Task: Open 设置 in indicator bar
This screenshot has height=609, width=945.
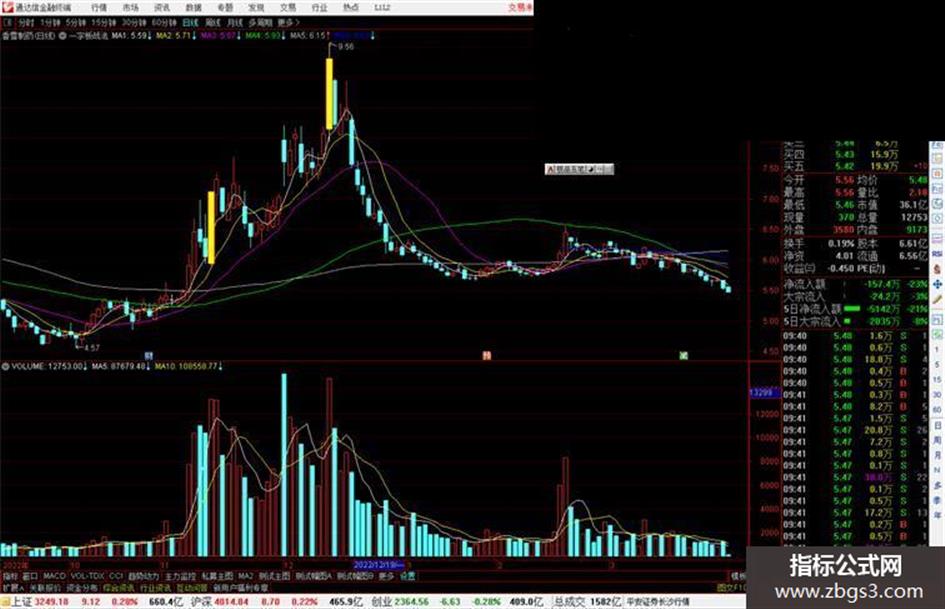Action: (408, 576)
